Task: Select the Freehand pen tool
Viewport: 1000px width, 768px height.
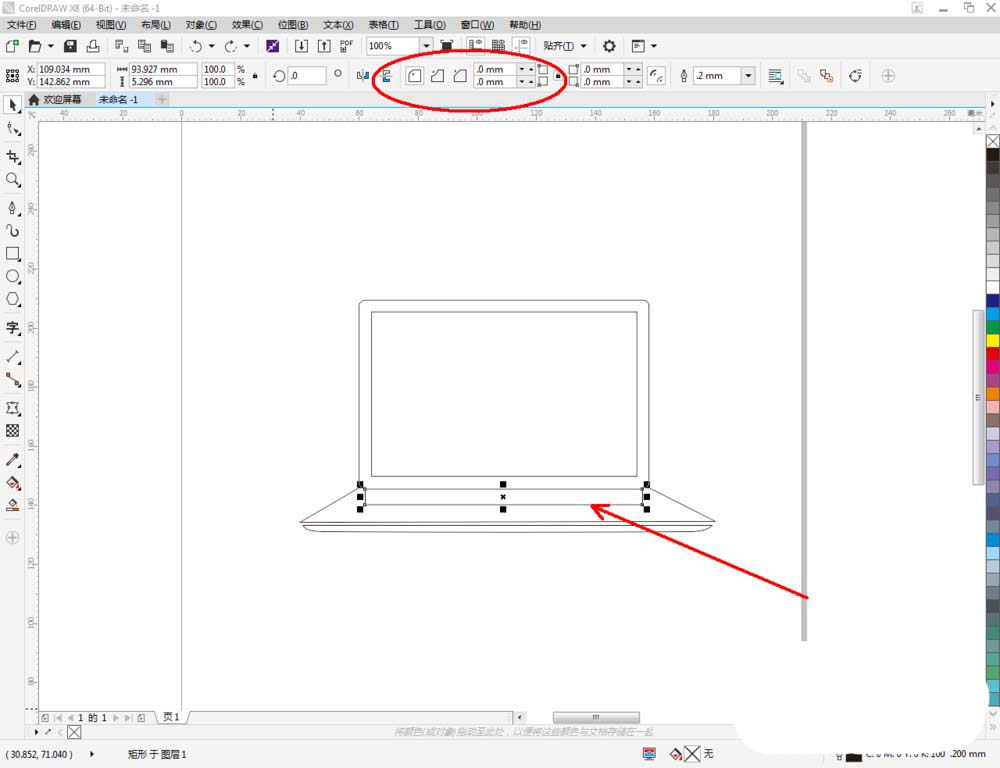Action: coord(13,209)
